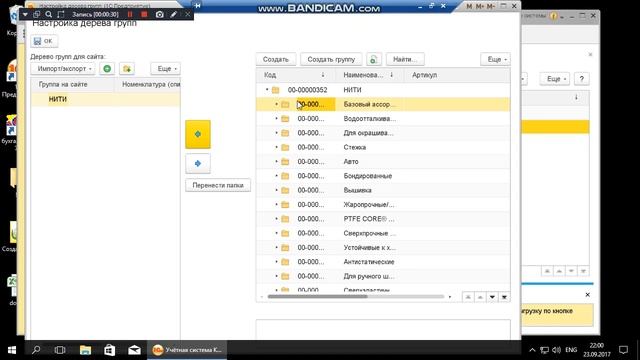Image resolution: width=640 pixels, height=360 pixels.
Task: Click the Найти... button
Action: tap(405, 59)
